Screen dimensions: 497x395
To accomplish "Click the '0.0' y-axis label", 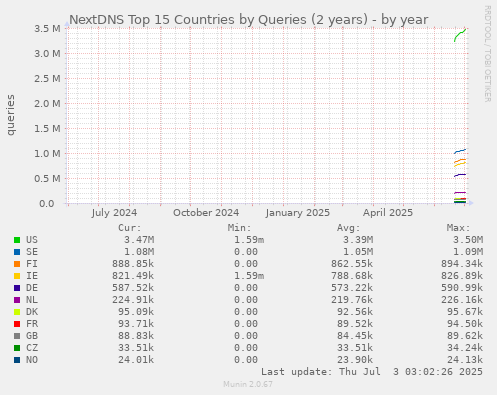I will (x=47, y=203).
